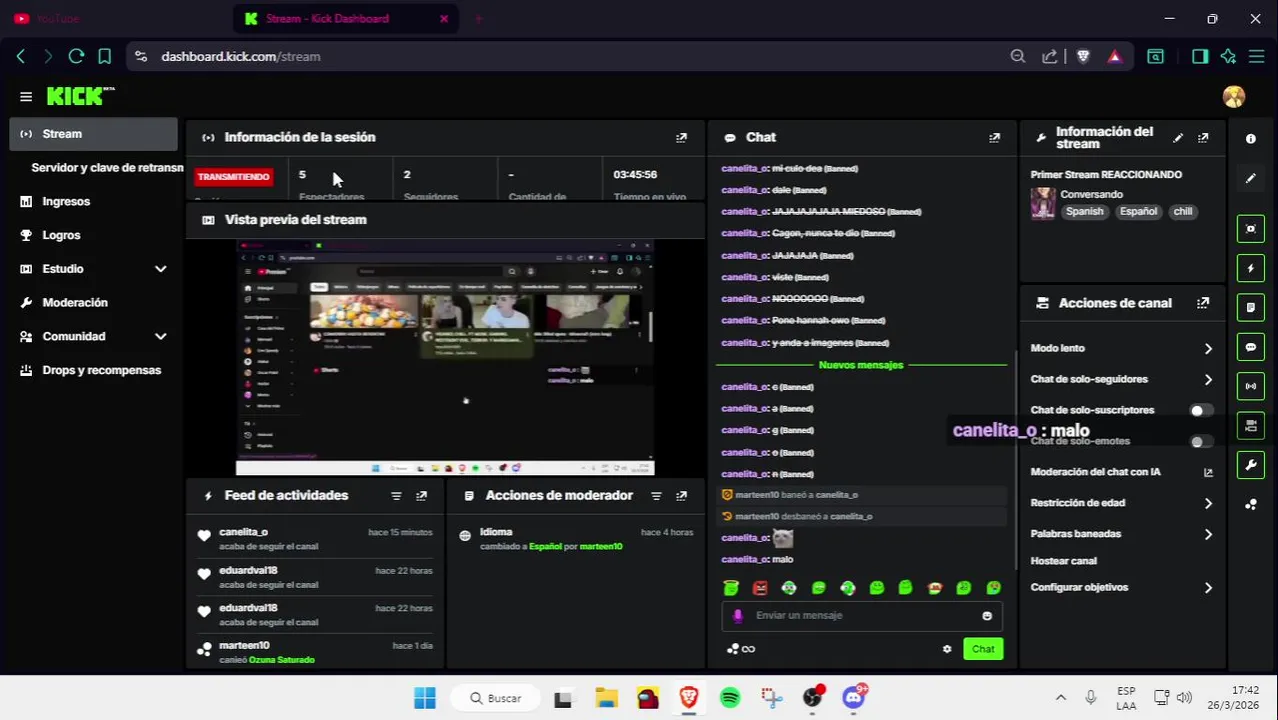Toggle the stream preview panel icon in sidebar
The image size is (1278, 720).
click(1250, 229)
